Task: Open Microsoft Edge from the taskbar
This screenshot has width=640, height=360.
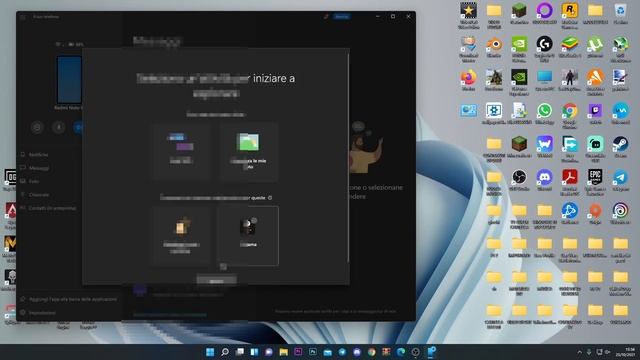Action: point(401,352)
